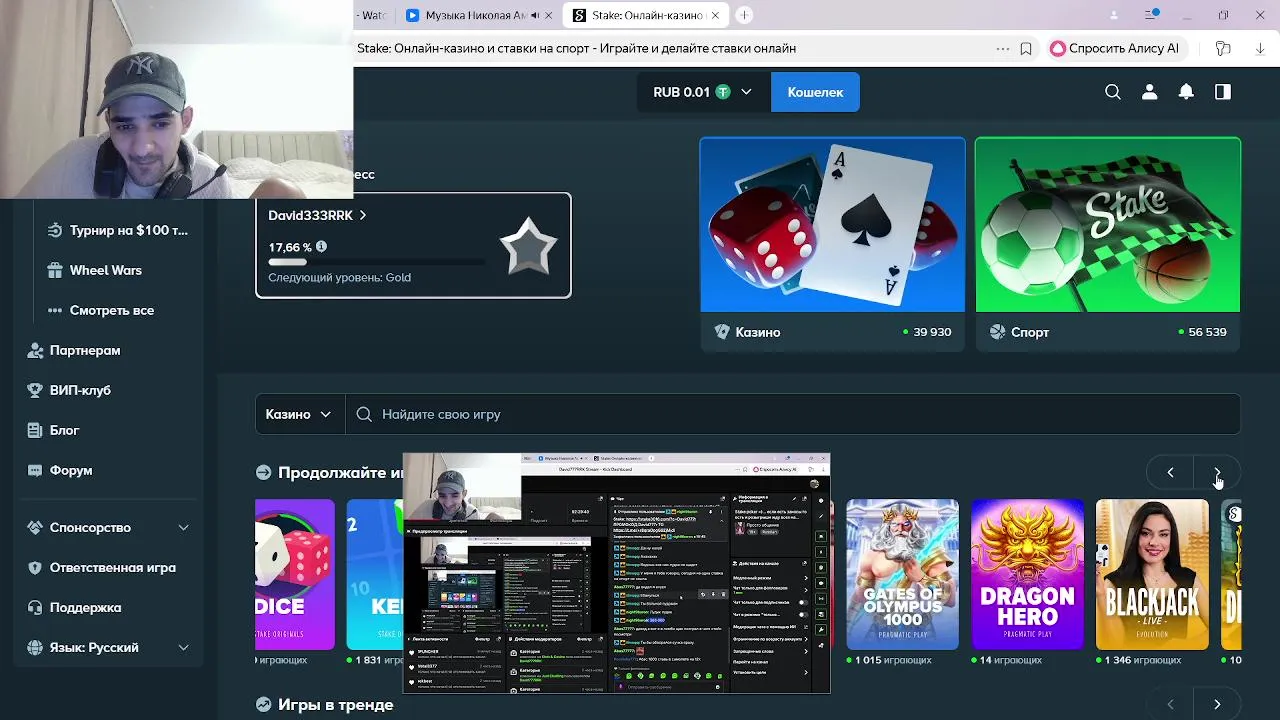The width and height of the screenshot is (1280, 720).
Task: Switch to the Watc browser tab
Action: coord(373,15)
